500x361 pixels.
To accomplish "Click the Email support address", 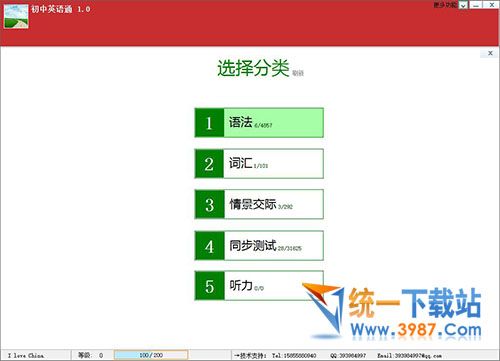I will pyautogui.click(x=409, y=356).
